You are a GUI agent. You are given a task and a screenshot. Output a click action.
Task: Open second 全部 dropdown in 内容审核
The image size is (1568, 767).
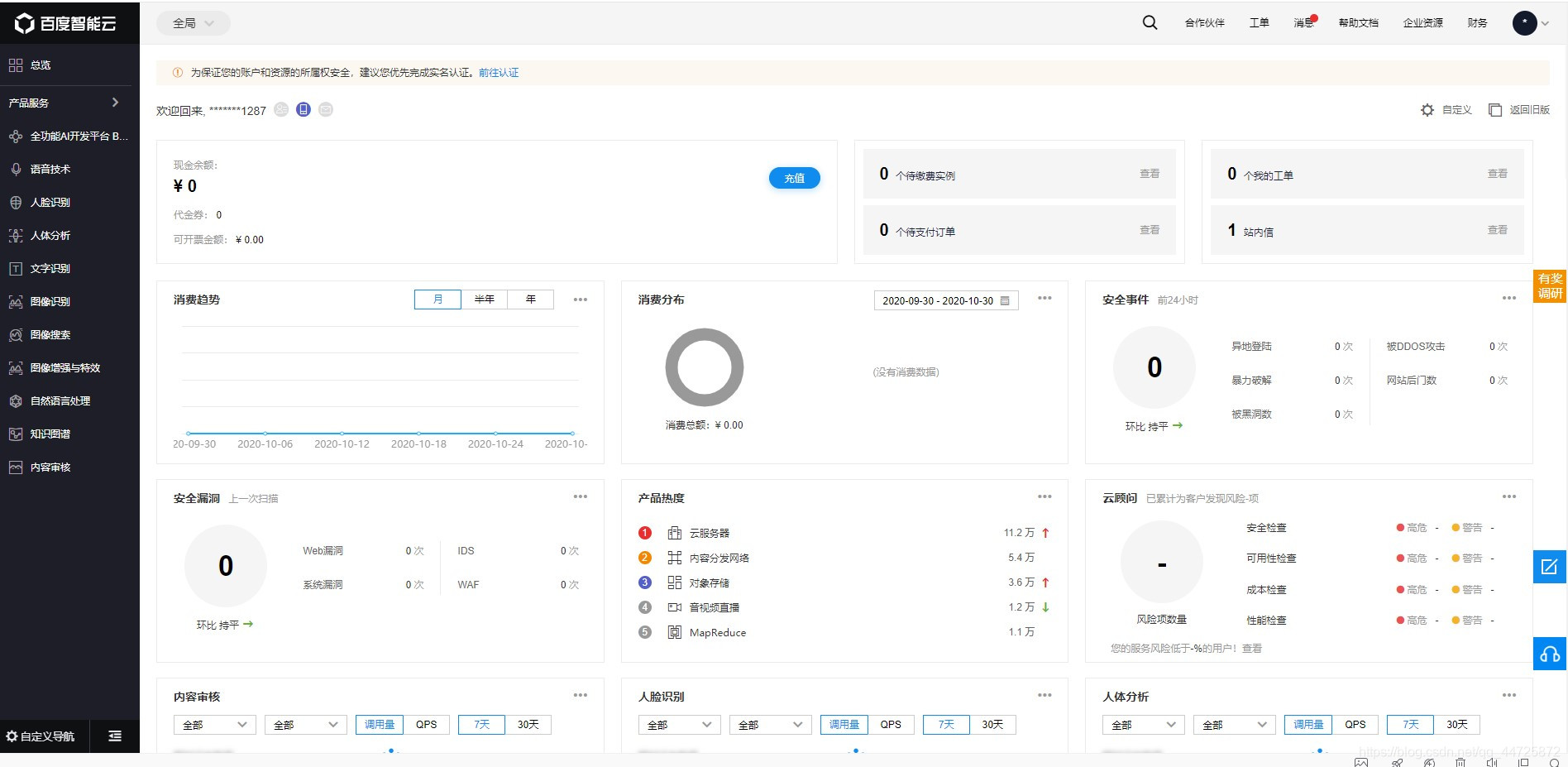tap(305, 724)
